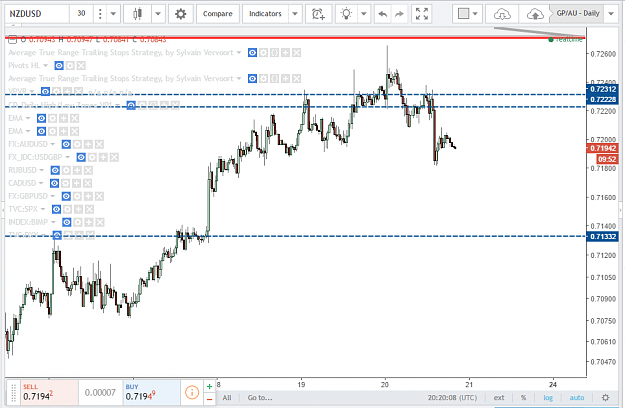Open the Indicators dialog
Screen dimensions: 625x408
265,14
